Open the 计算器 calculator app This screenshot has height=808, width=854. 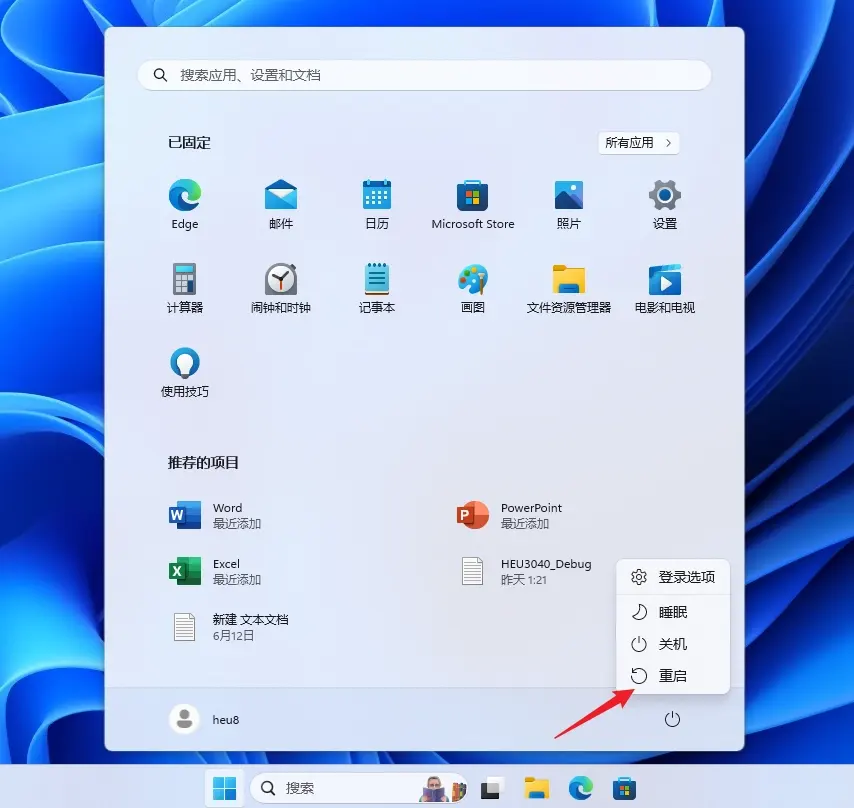[185, 288]
